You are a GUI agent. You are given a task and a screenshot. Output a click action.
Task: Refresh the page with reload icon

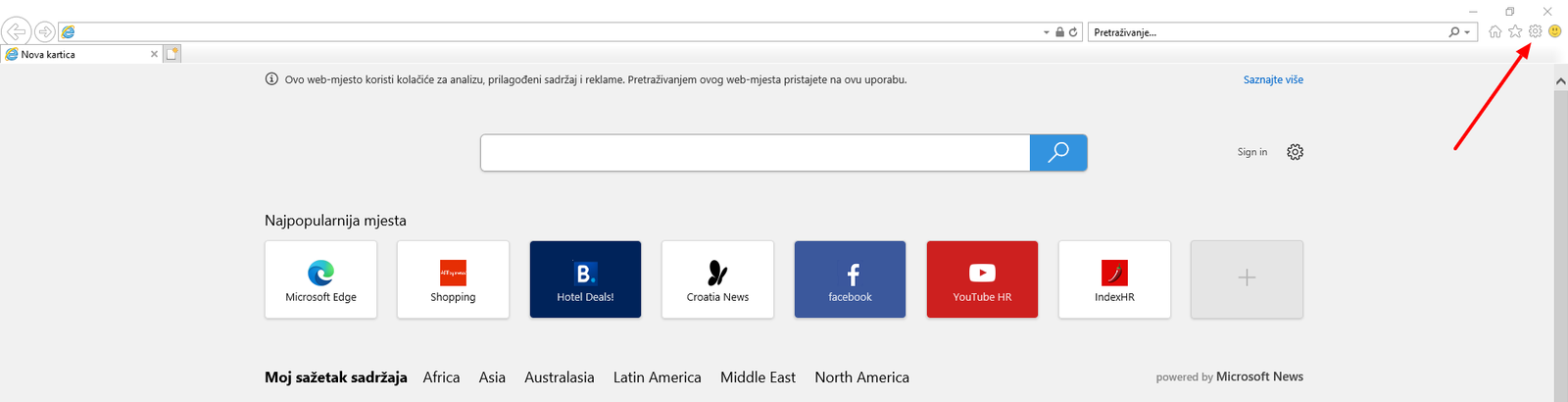click(x=1073, y=32)
